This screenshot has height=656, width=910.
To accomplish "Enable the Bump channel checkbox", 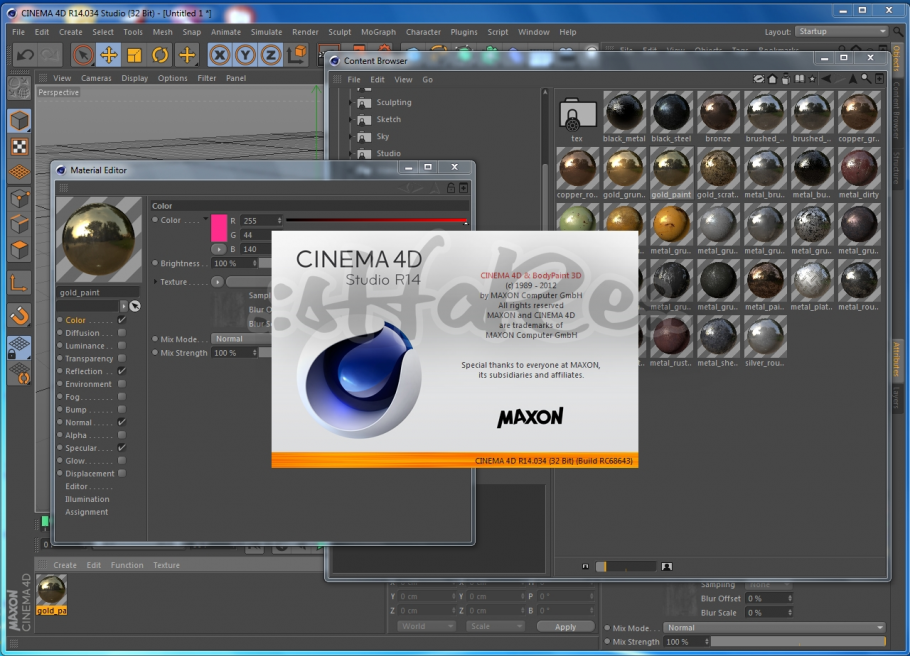I will click(122, 409).
